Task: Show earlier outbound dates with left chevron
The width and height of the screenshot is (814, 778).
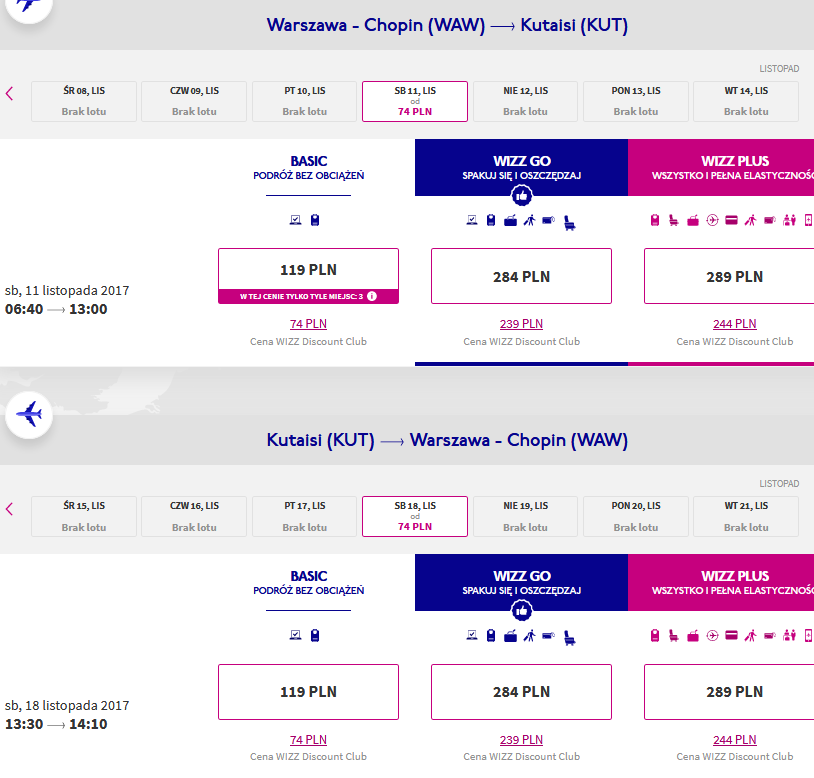Action: coord(9,94)
